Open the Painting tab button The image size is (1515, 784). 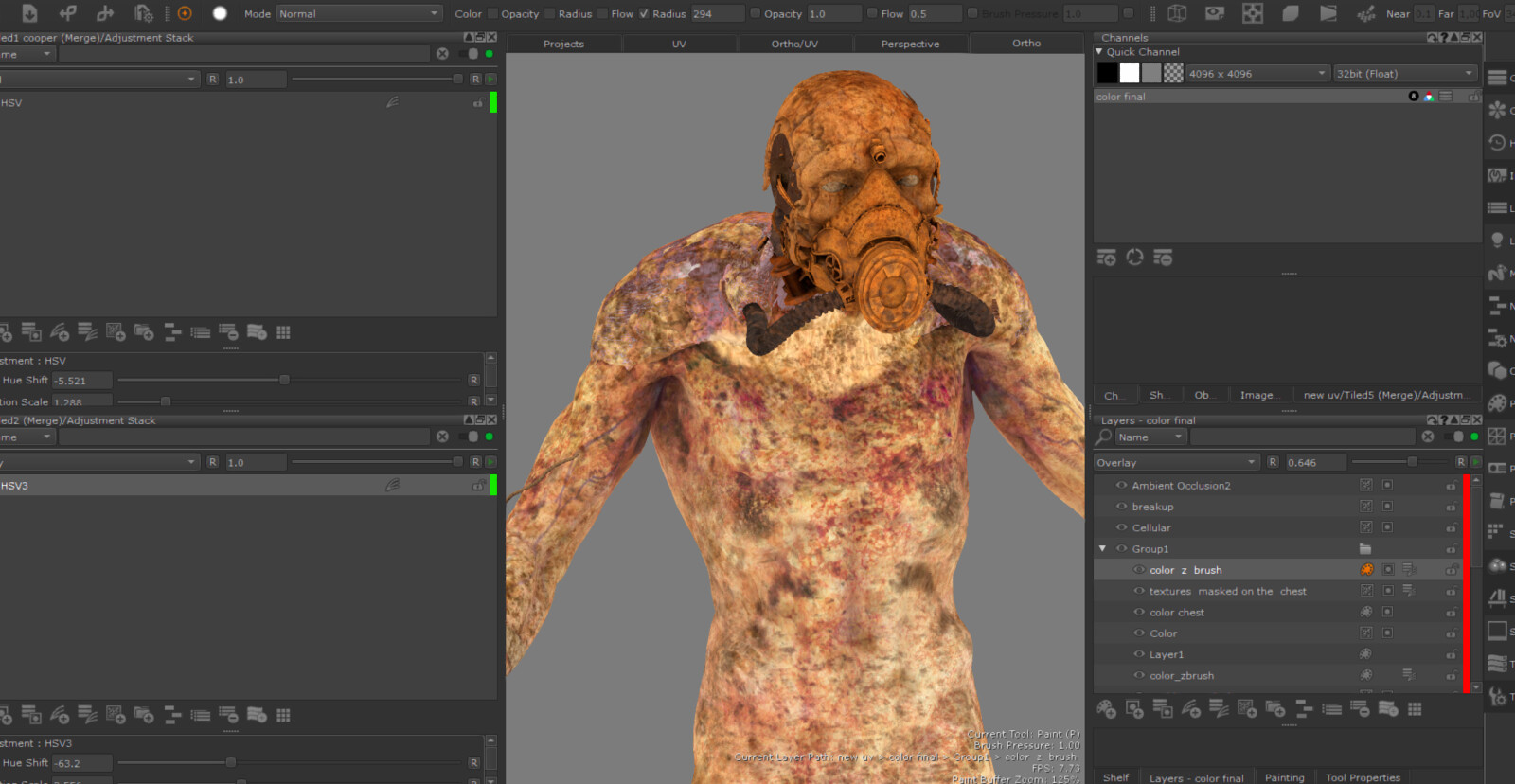(1285, 777)
